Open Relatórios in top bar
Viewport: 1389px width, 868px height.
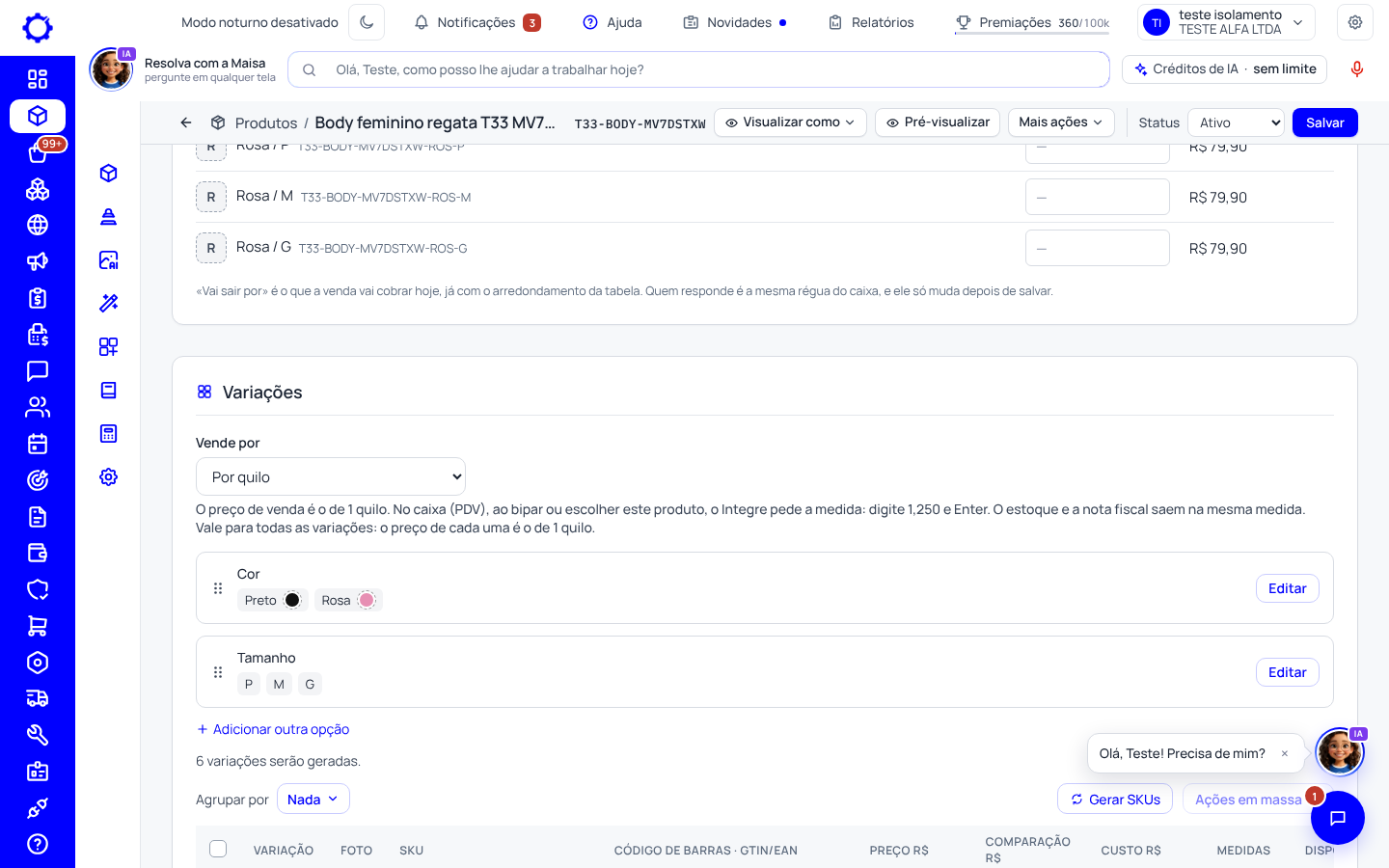[871, 22]
